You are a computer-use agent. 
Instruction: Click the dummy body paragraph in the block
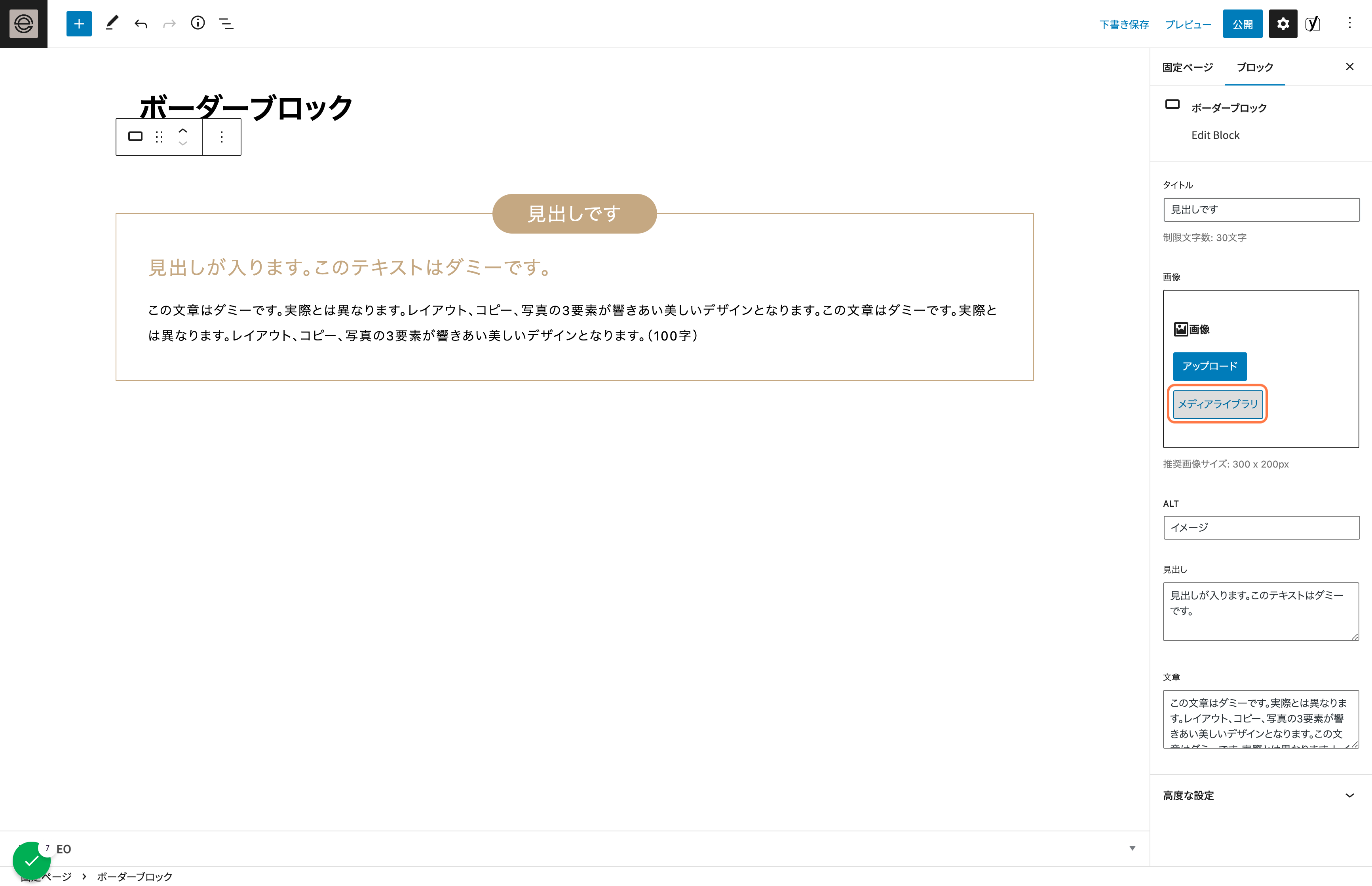point(572,323)
